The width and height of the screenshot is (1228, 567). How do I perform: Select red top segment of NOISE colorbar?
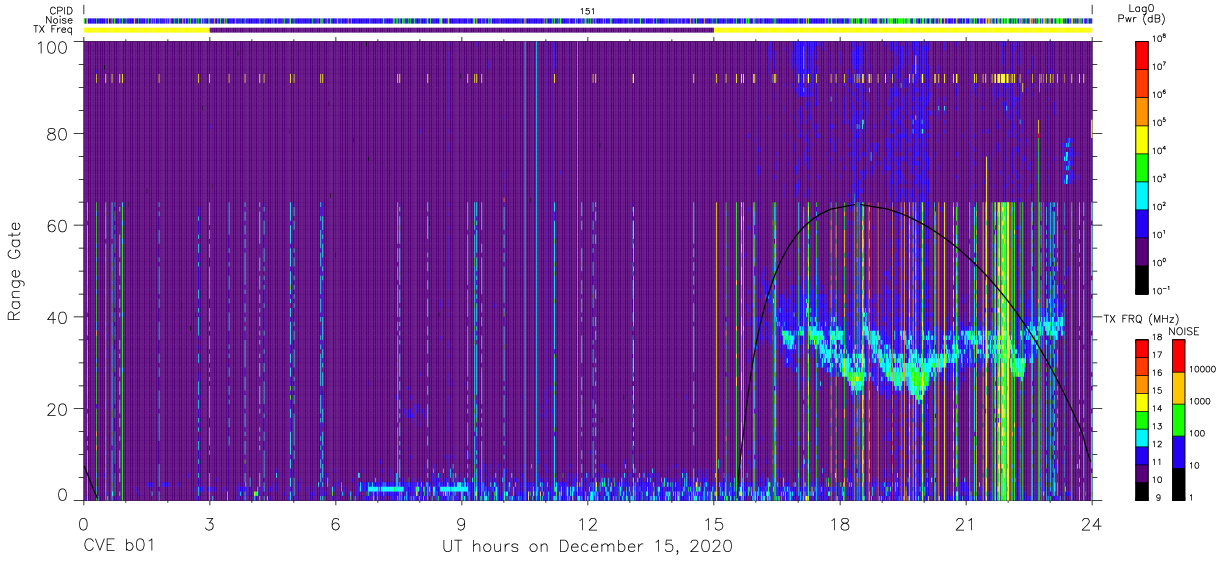tap(1177, 356)
